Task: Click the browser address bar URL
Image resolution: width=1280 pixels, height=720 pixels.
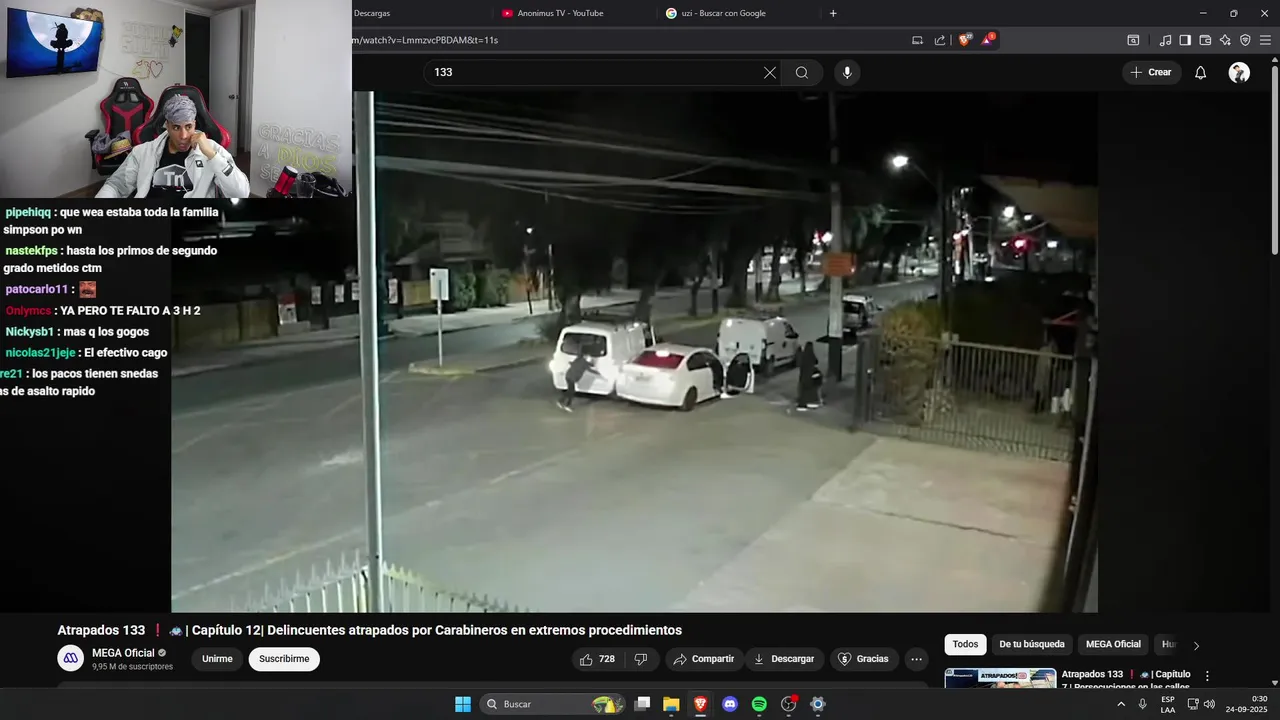Action: click(425, 40)
